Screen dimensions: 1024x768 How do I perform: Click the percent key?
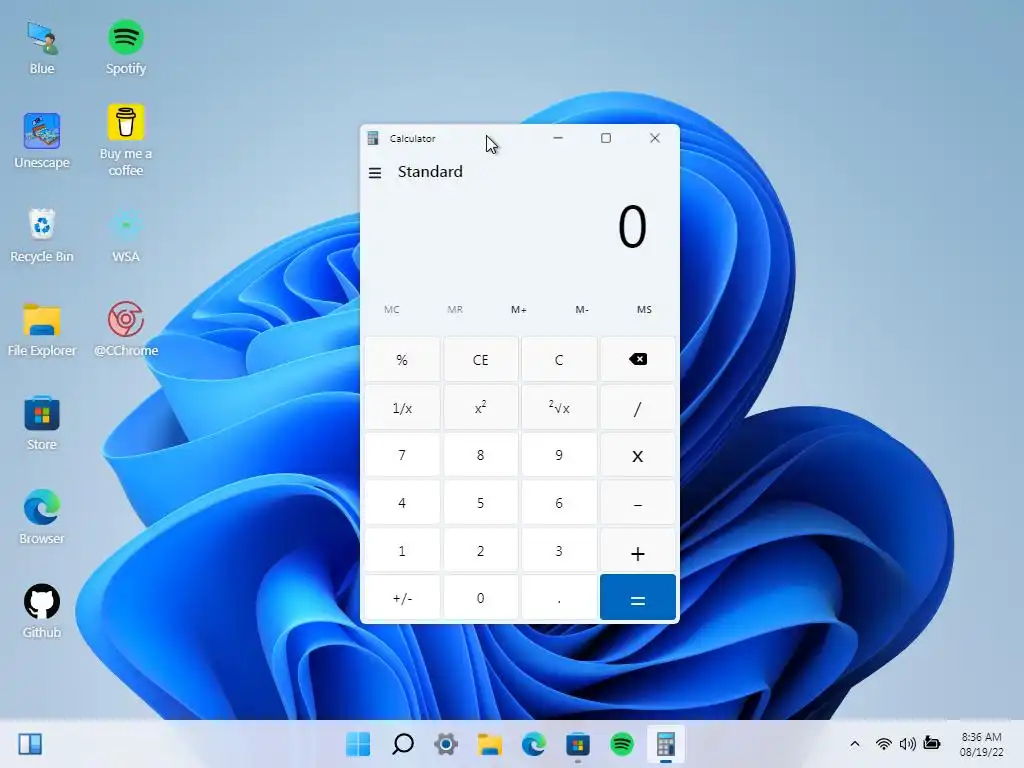(402, 359)
